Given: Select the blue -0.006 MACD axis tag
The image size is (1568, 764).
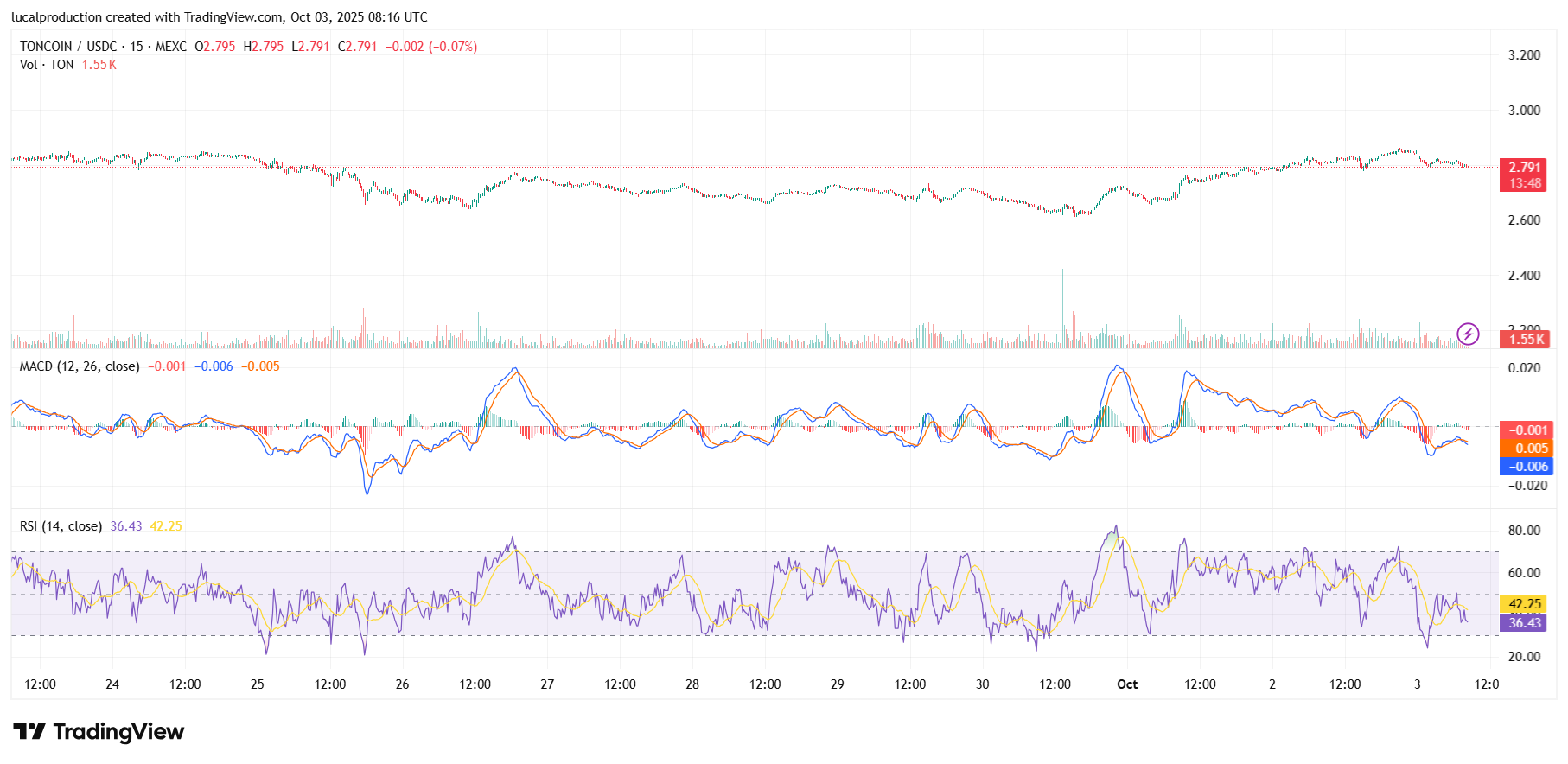Looking at the screenshot, I should coord(1526,467).
